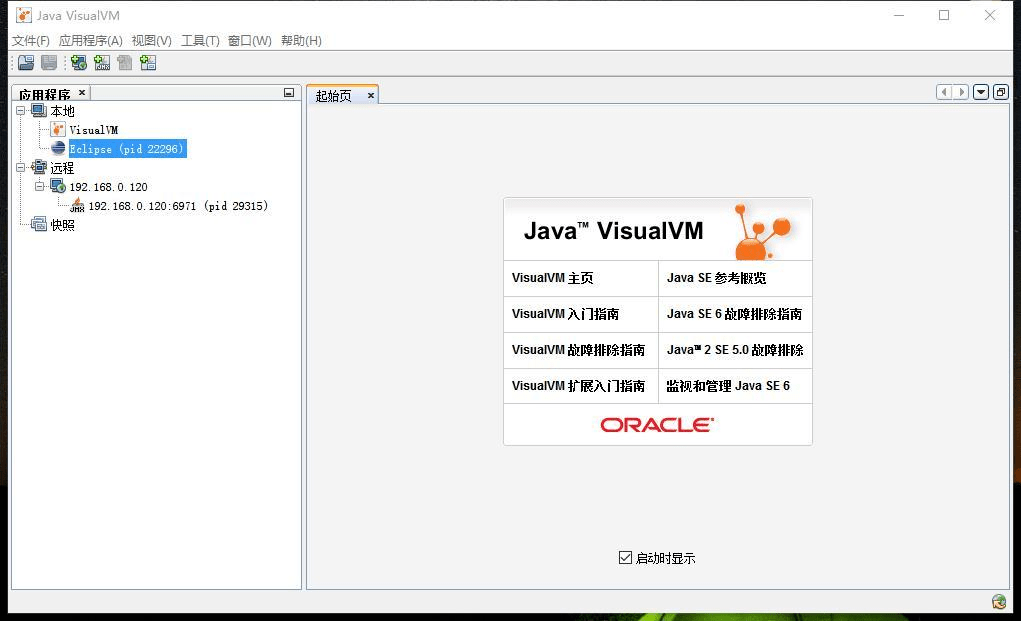The width and height of the screenshot is (1021, 621).
Task: Open the documents list dropdown arrow
Action: pos(980,91)
